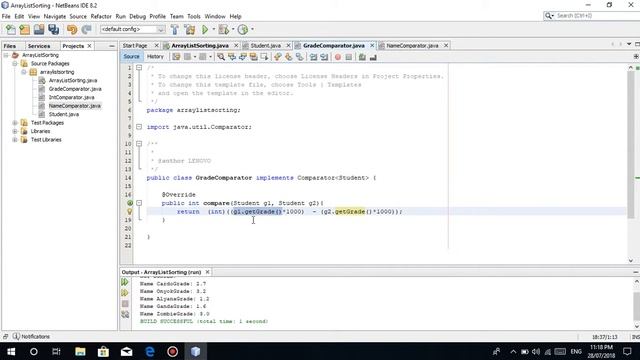Click the Debug Project toolbar icon
The width and height of the screenshot is (640, 360).
click(223, 29)
